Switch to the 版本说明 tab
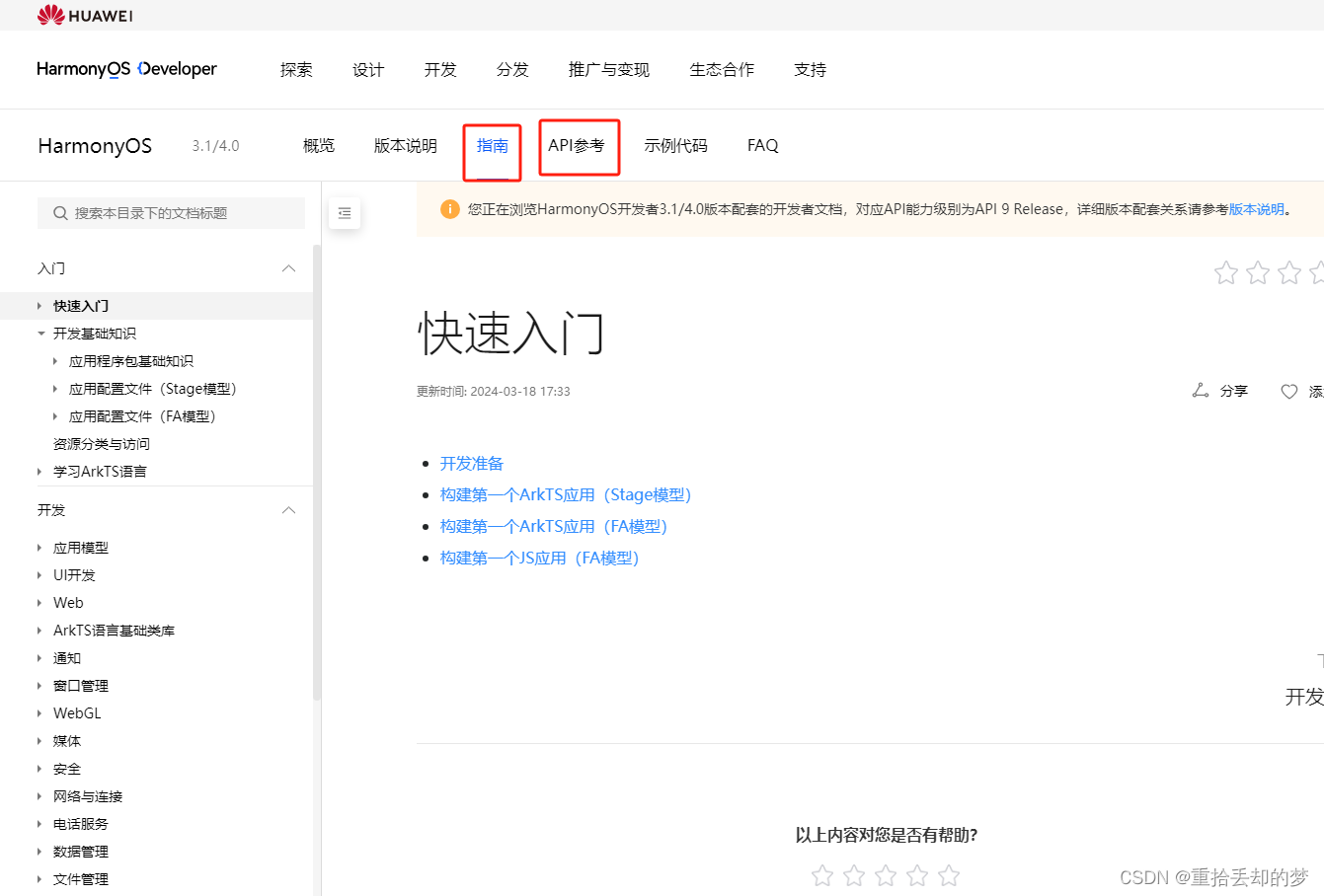The height and width of the screenshot is (896, 1324). pyautogui.click(x=406, y=145)
